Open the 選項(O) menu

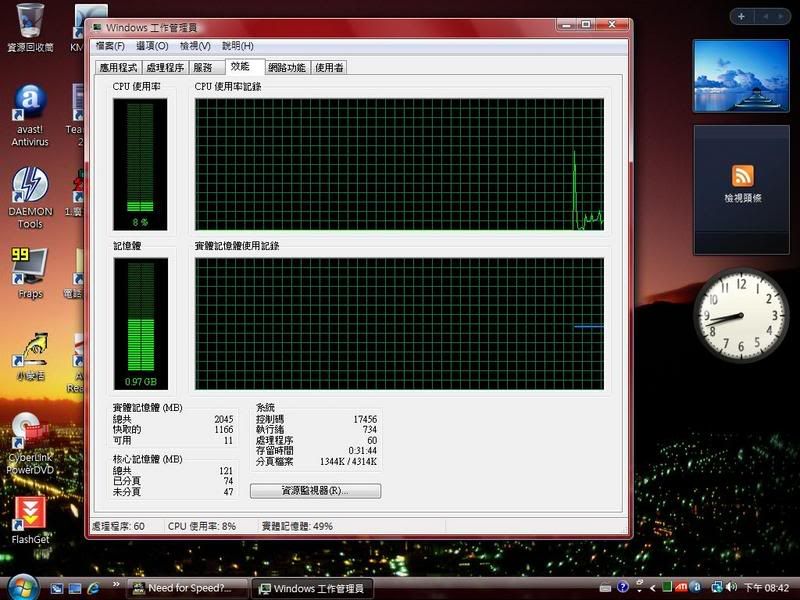click(152, 46)
